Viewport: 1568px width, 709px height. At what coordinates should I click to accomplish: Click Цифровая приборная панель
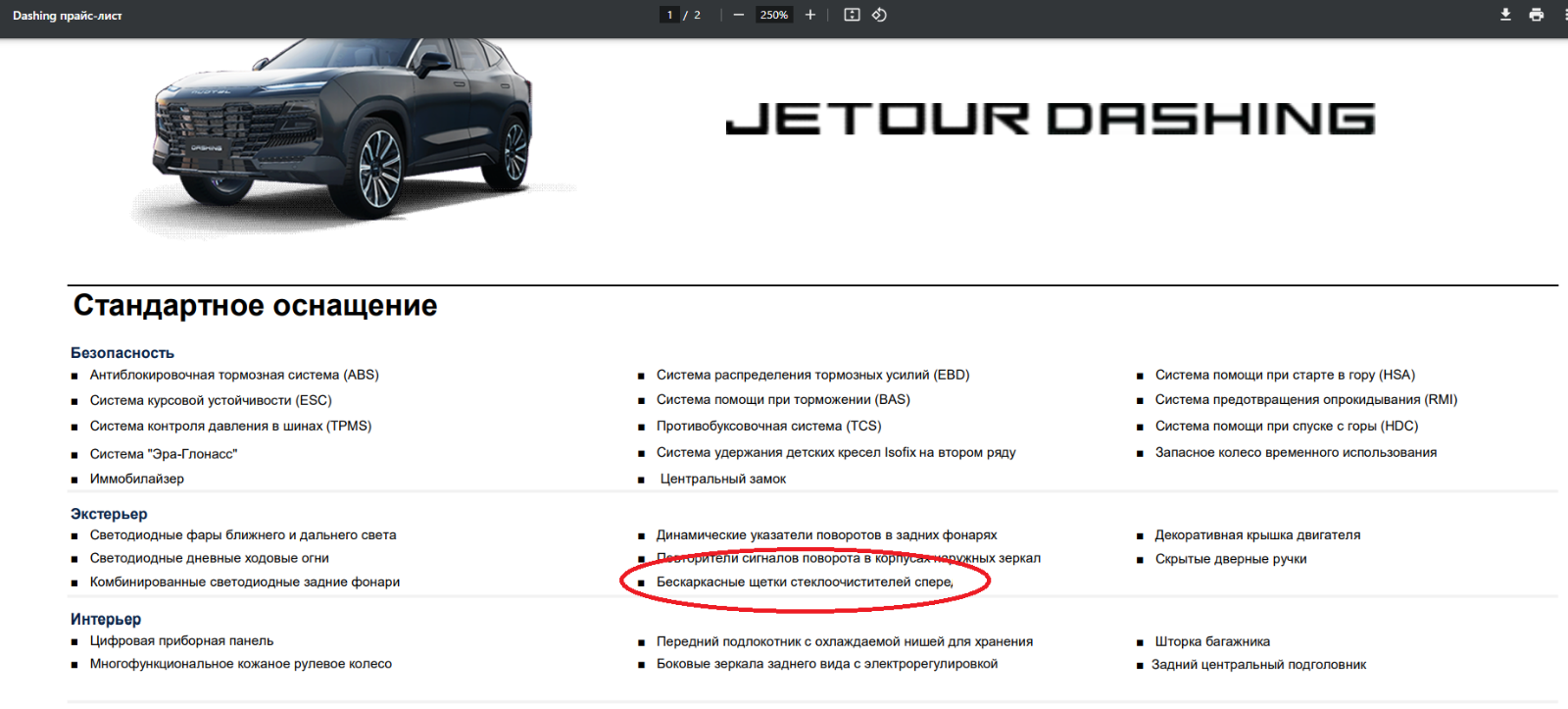[181, 640]
